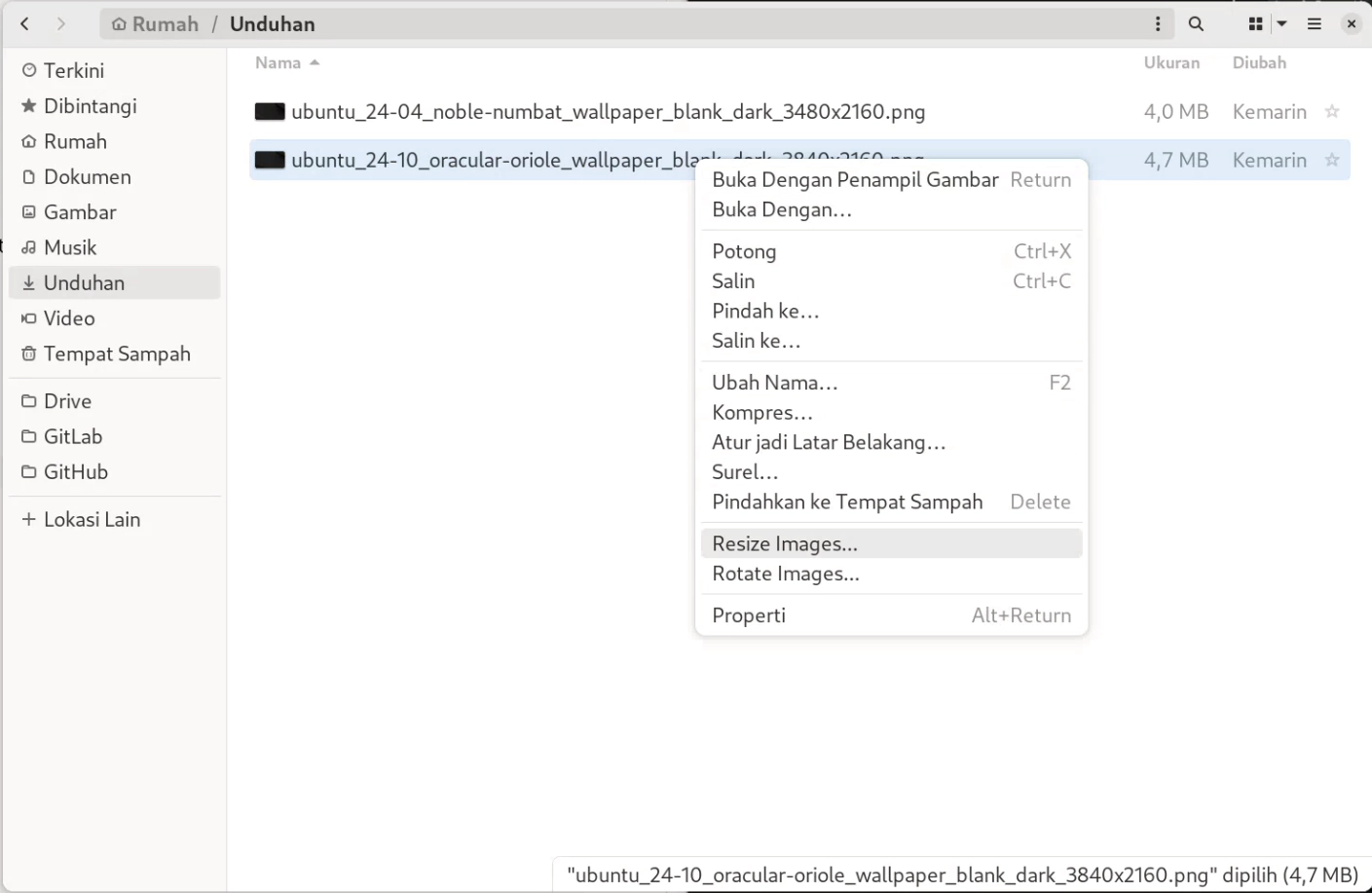Open Lokasi Lain in sidebar

coord(92,519)
